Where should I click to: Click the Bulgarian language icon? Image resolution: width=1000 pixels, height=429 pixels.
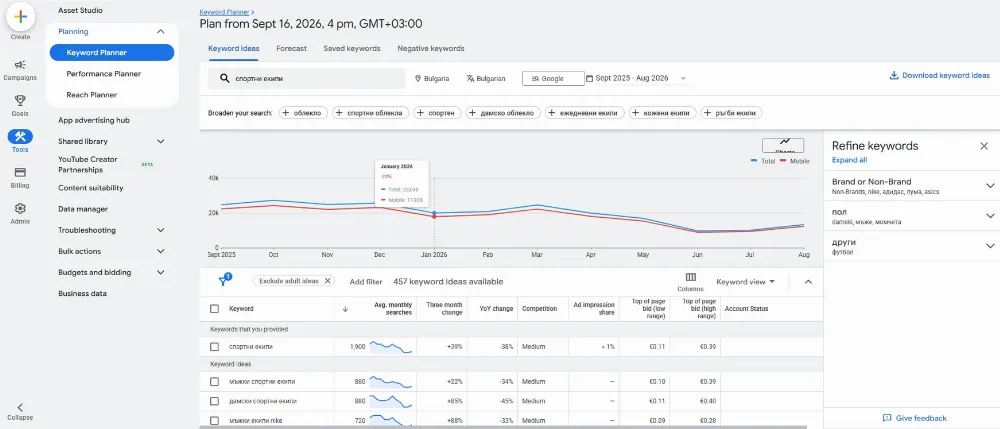[x=471, y=78]
